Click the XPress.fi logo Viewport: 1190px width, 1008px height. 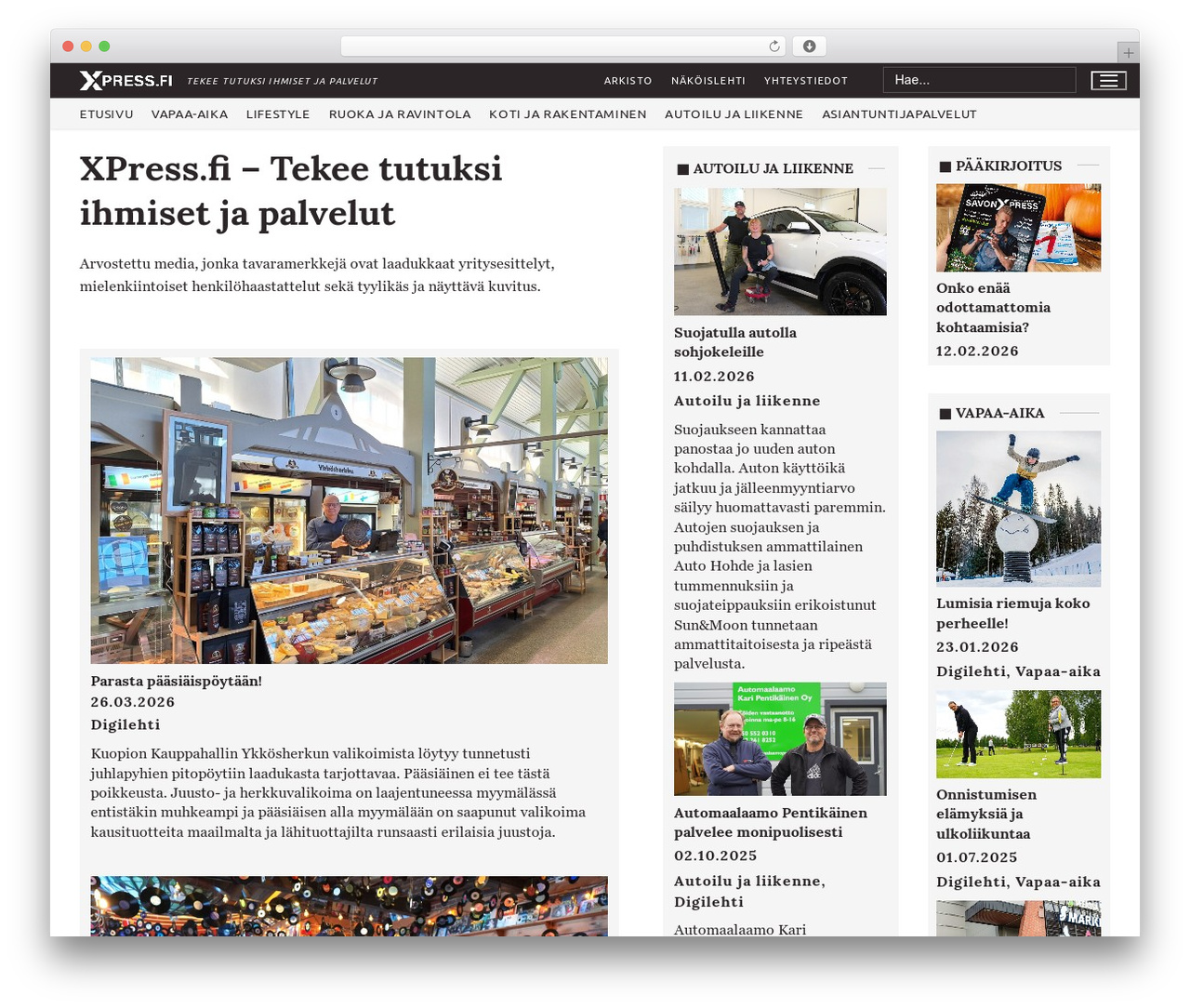point(126,81)
